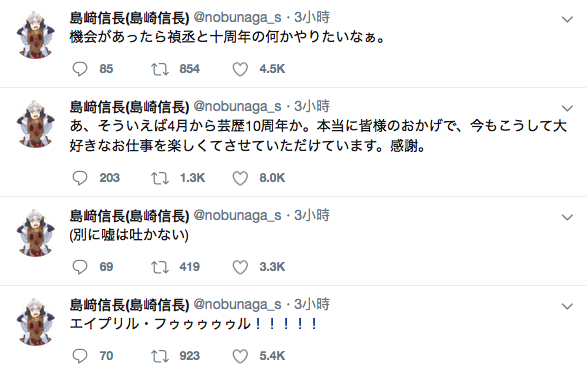The image size is (586, 373).
Task: Retweet the tweet showing 1.3K retweets
Action: coord(160,178)
